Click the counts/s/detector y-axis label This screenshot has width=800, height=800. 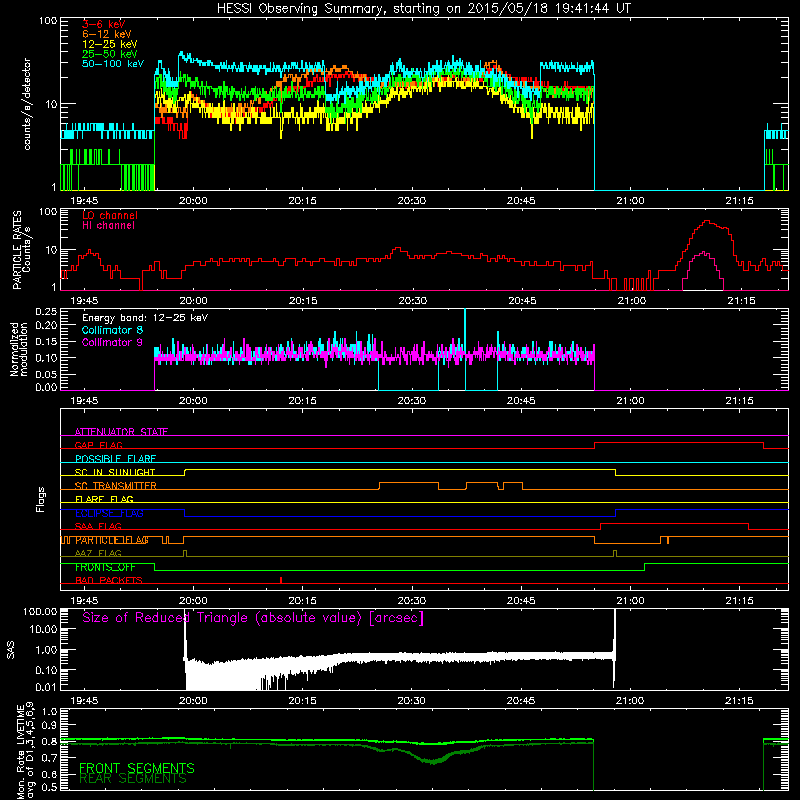coord(27,104)
